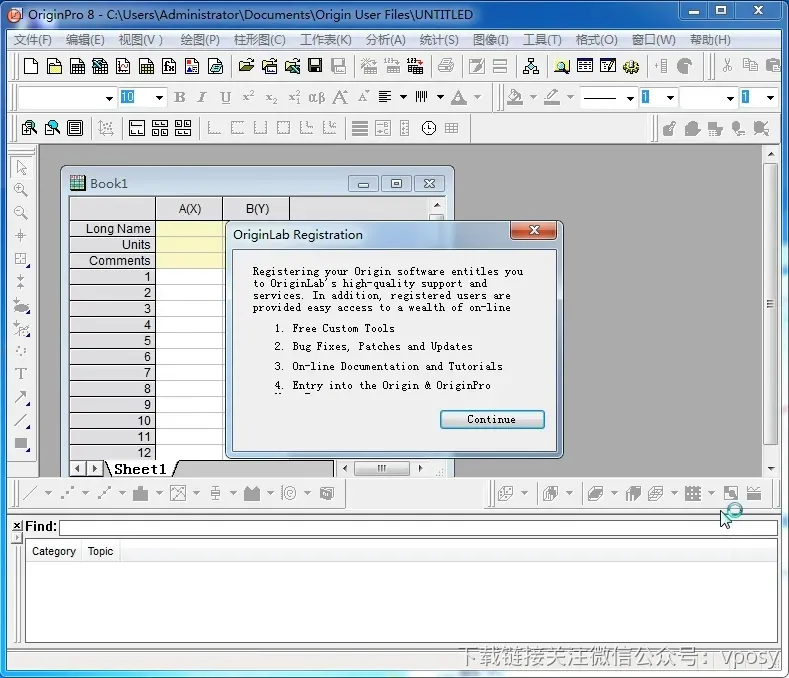Click the Open file folder icon
789x678 pixels.
tap(246, 66)
